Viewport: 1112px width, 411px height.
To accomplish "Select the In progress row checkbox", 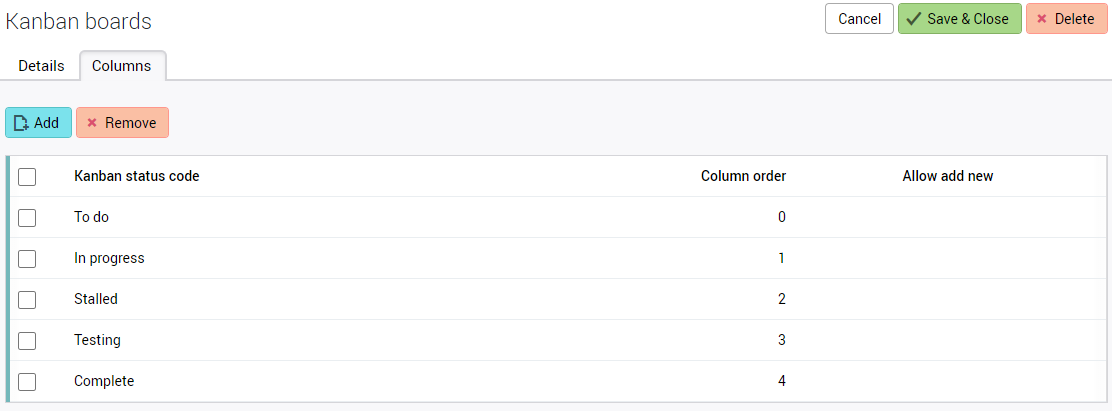I will [x=27, y=259].
